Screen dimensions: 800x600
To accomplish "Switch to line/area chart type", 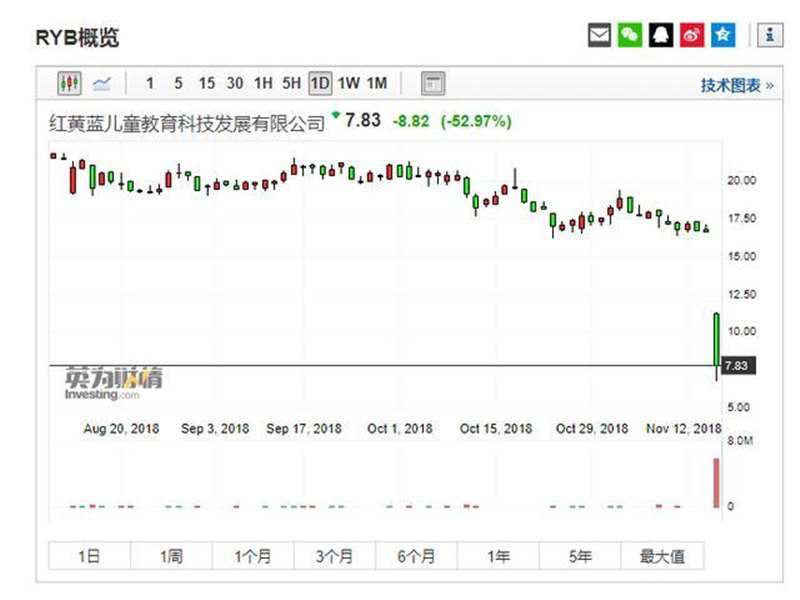I will [x=102, y=83].
